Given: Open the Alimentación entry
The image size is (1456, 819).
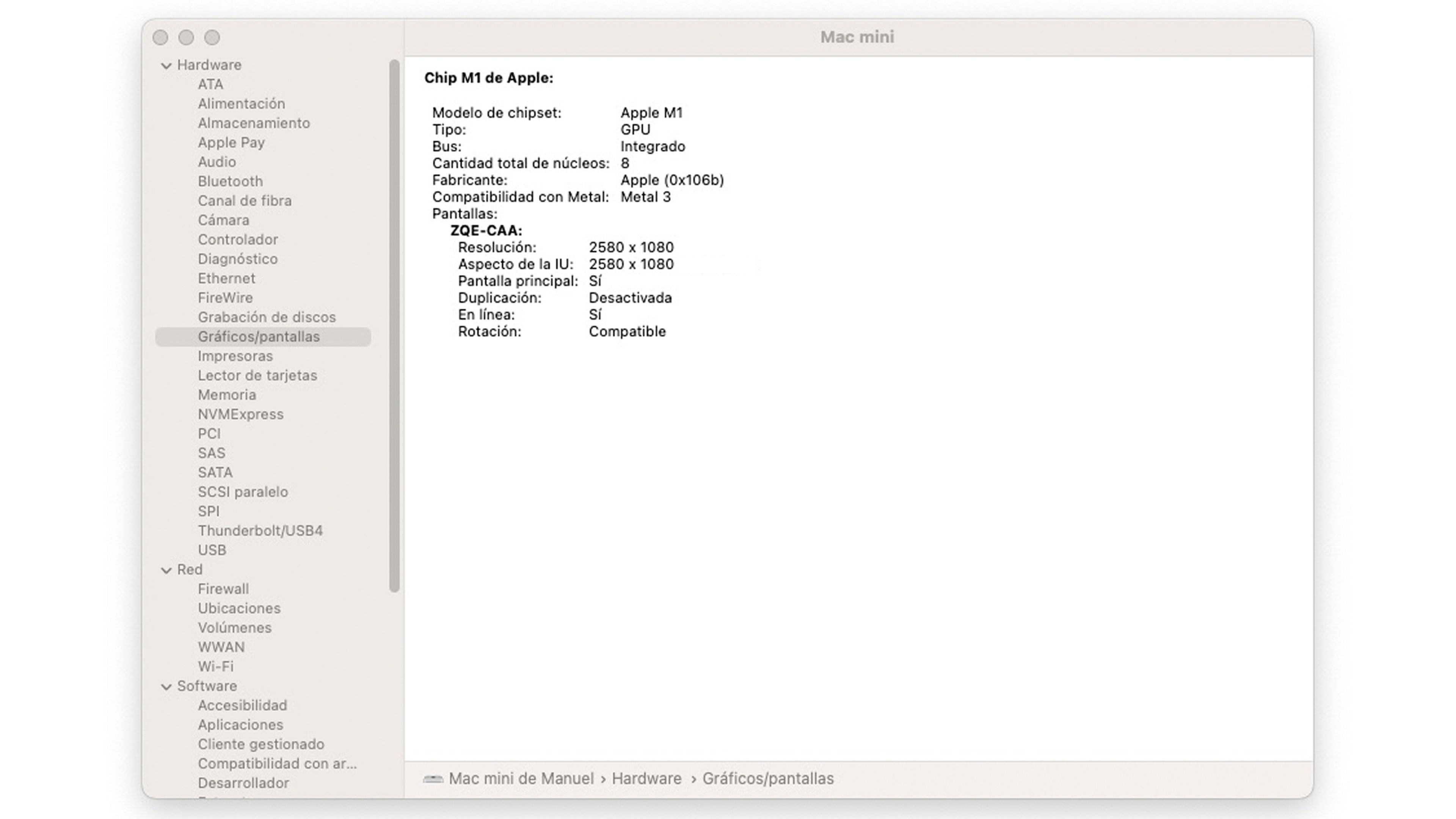Looking at the screenshot, I should (242, 104).
